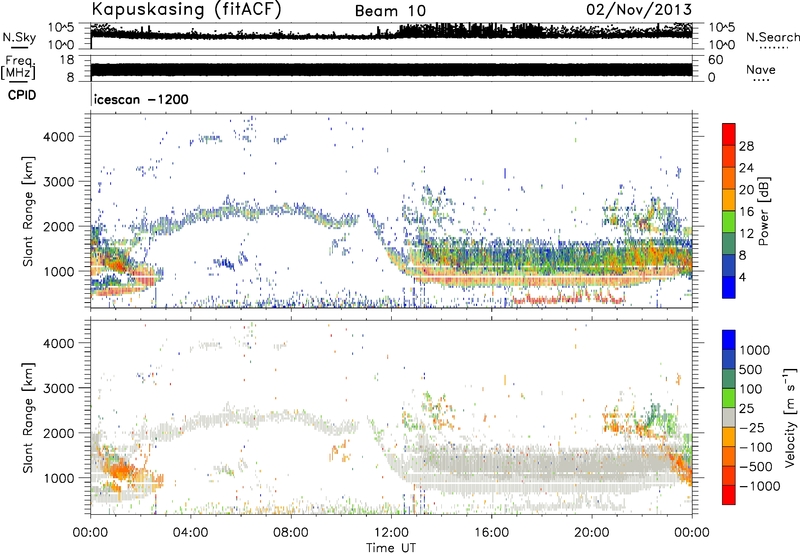Click the Velocity [m s⁻¹] colorbar
This screenshot has height=554, width=800.
(729, 417)
